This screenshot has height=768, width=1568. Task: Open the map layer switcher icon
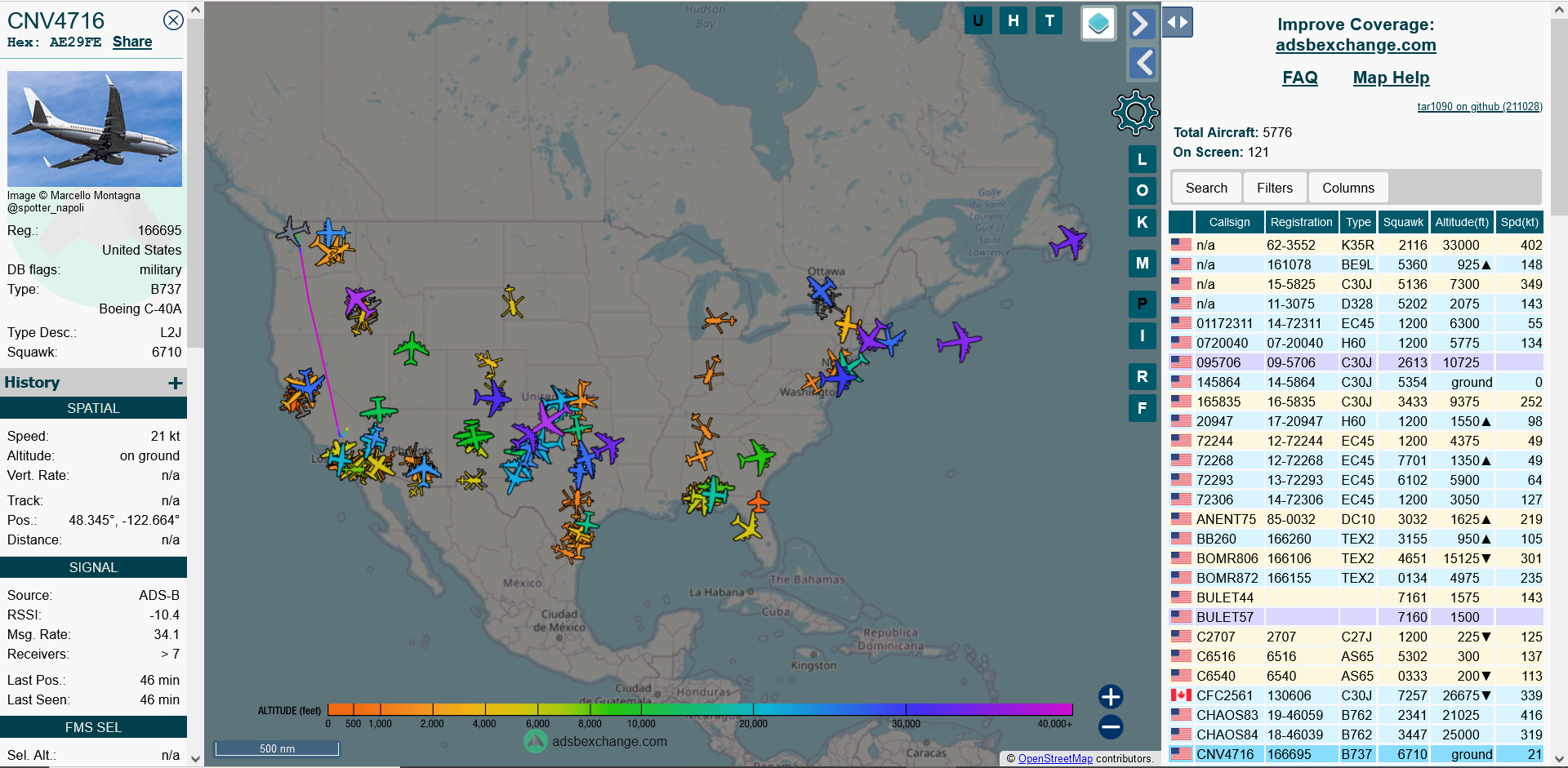(1098, 23)
